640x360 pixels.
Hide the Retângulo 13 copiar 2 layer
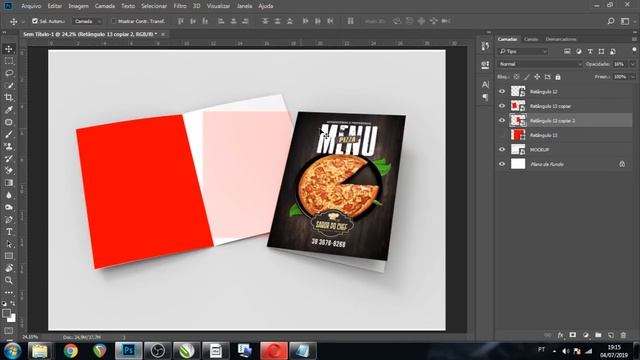(x=502, y=120)
